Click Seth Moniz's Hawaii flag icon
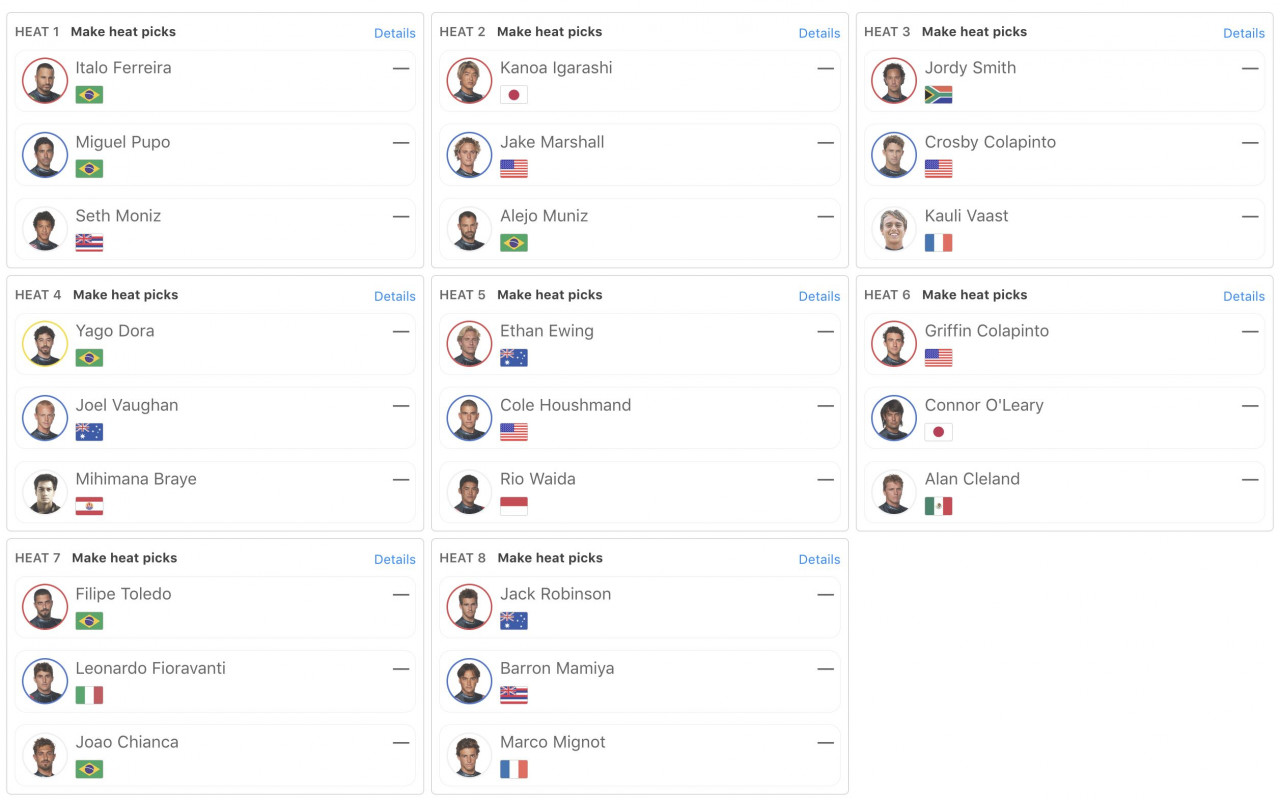 tap(89, 243)
